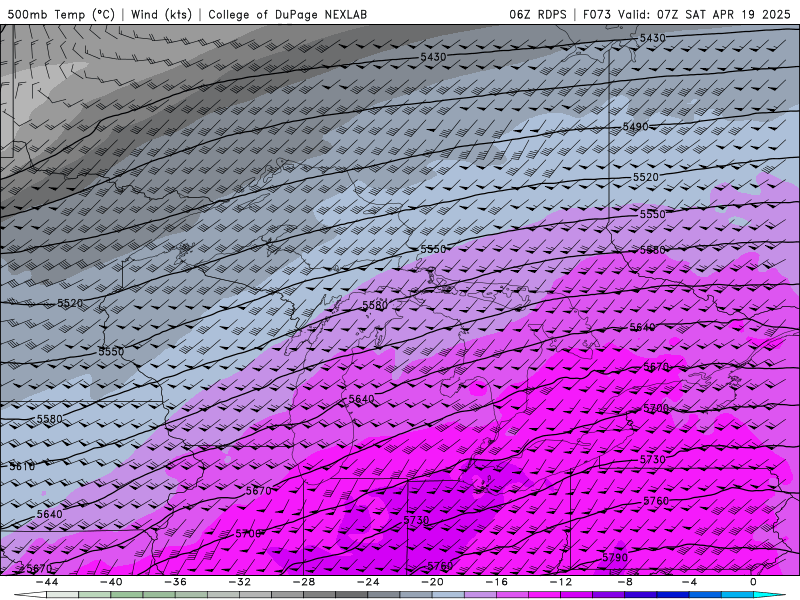Click the -40 colorbar tick label
The width and height of the screenshot is (800, 600).
[111, 582]
